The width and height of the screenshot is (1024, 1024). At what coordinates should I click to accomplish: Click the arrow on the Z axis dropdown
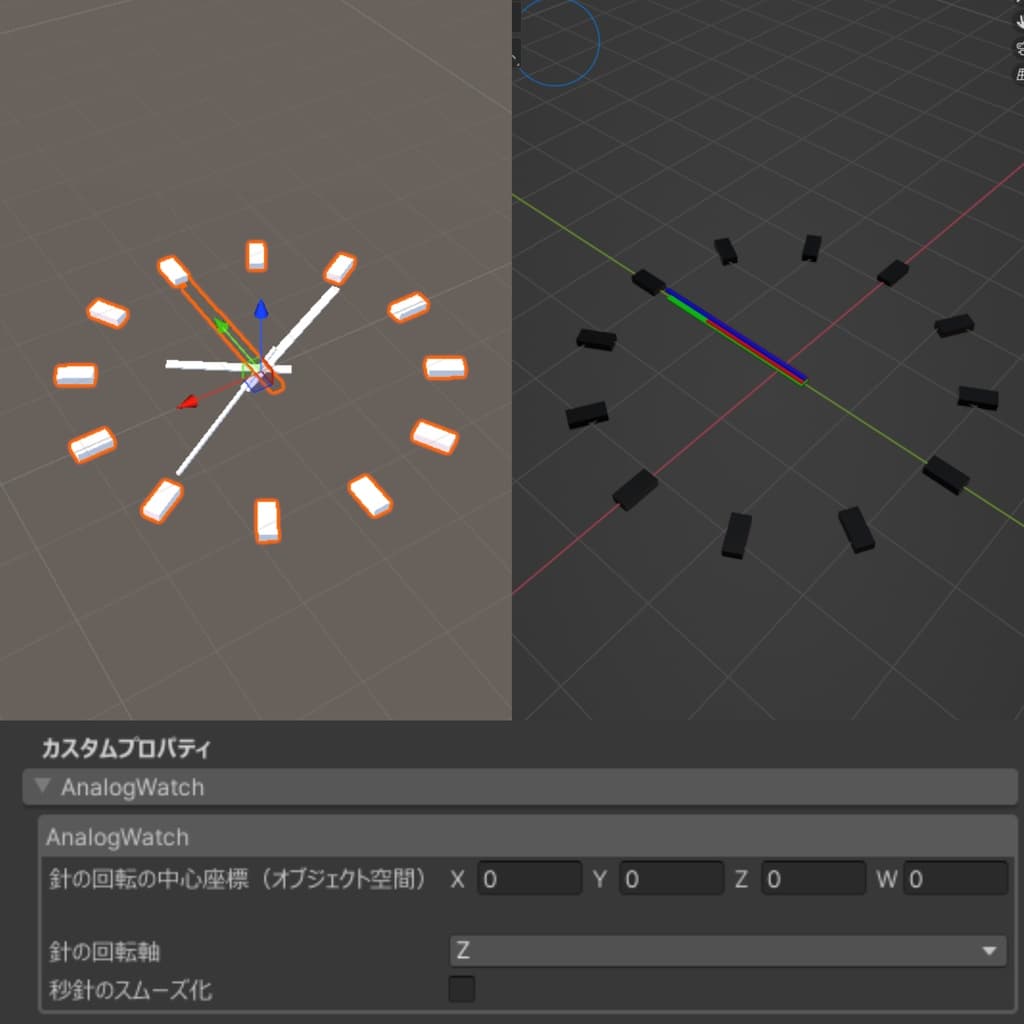[989, 952]
